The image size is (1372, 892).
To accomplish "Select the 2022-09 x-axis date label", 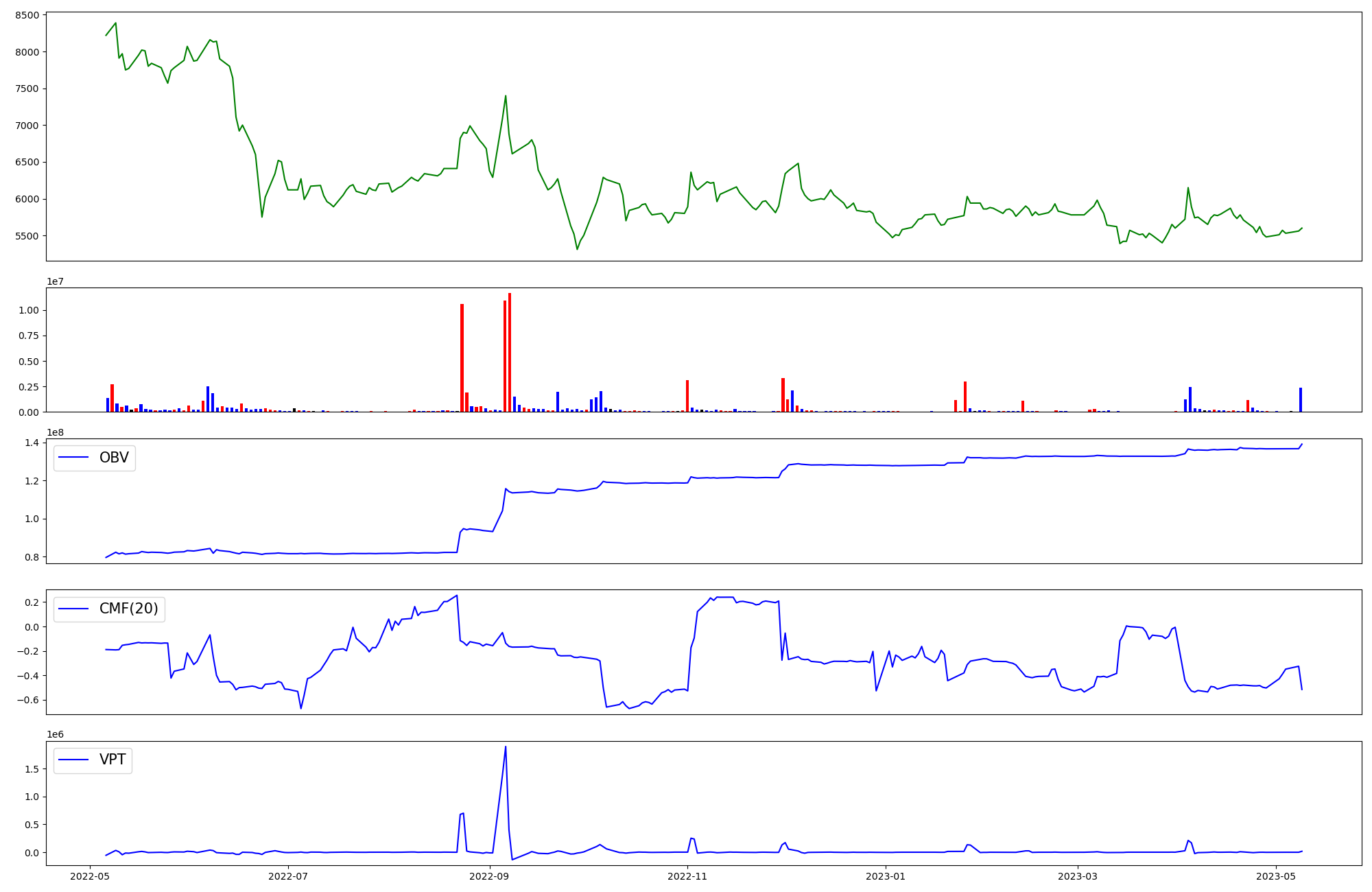I will [490, 876].
